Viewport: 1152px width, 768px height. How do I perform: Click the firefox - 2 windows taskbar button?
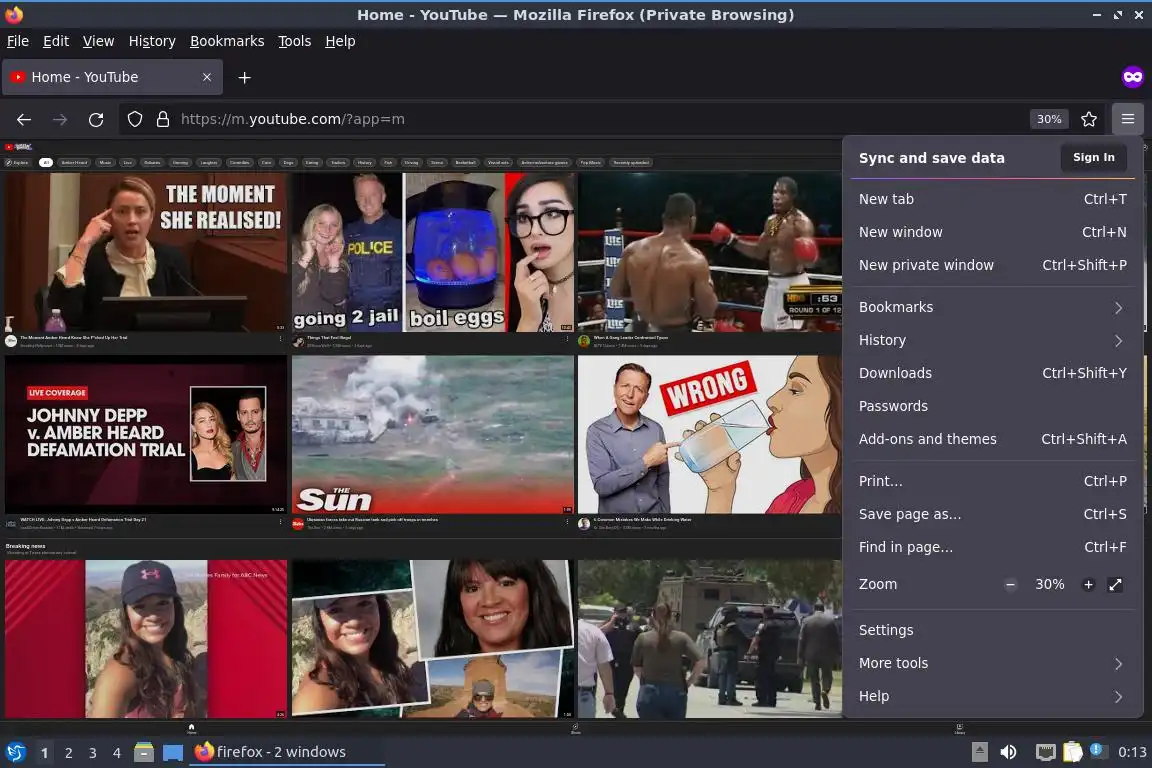287,752
